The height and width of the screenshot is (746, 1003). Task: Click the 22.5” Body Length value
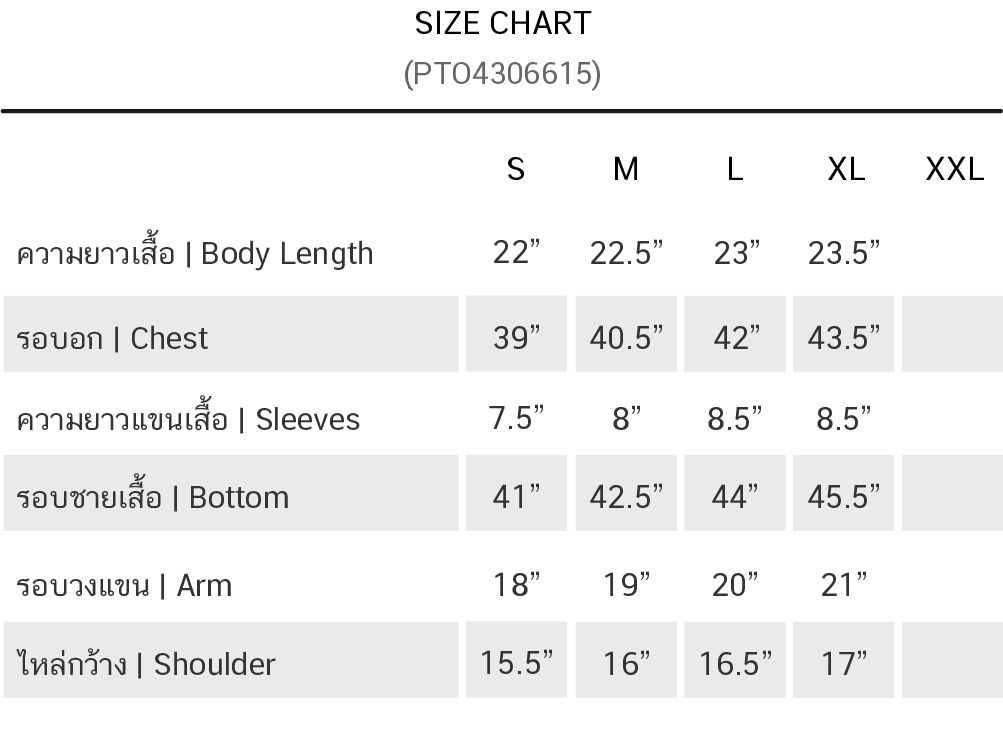pos(626,253)
